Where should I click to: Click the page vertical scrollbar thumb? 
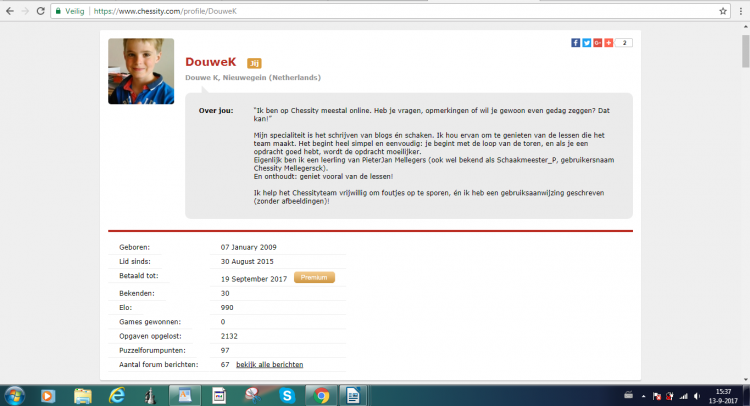745,51
